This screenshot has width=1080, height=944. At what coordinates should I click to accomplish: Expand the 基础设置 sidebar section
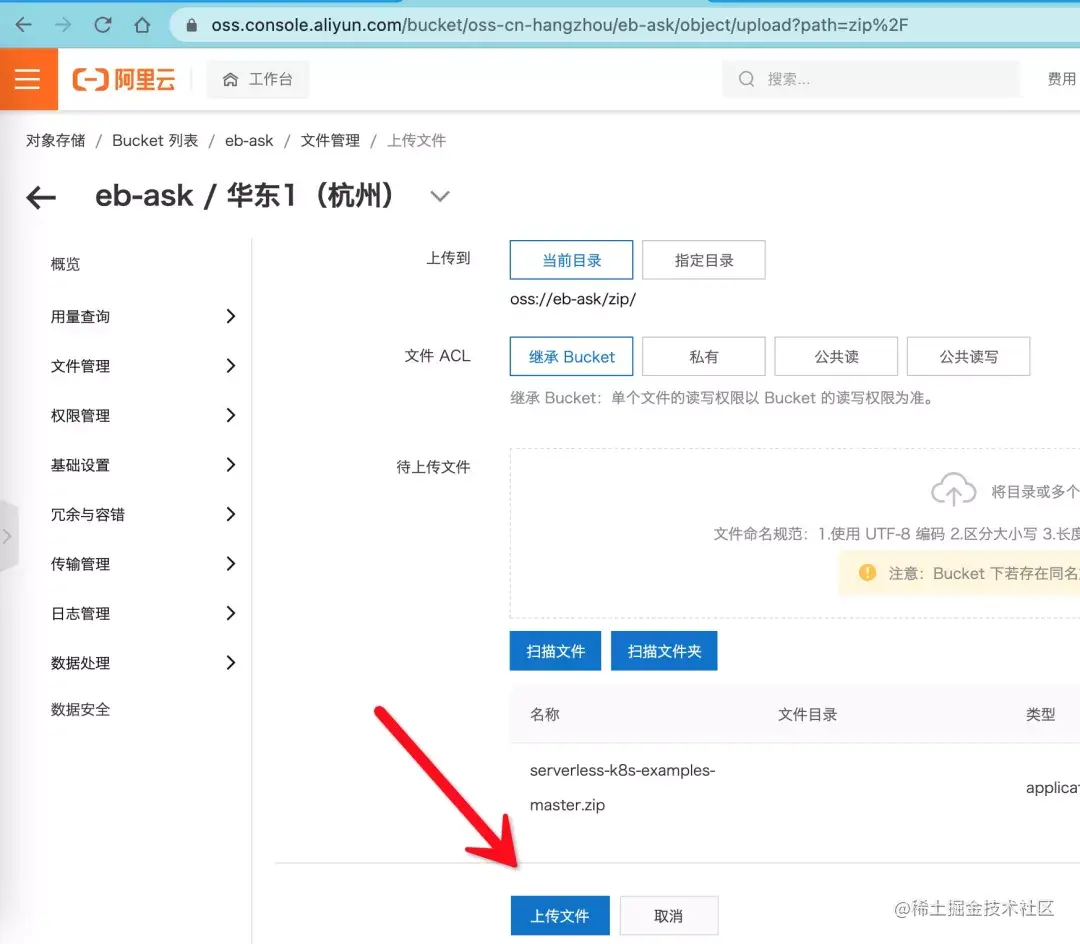pyautogui.click(x=231, y=465)
